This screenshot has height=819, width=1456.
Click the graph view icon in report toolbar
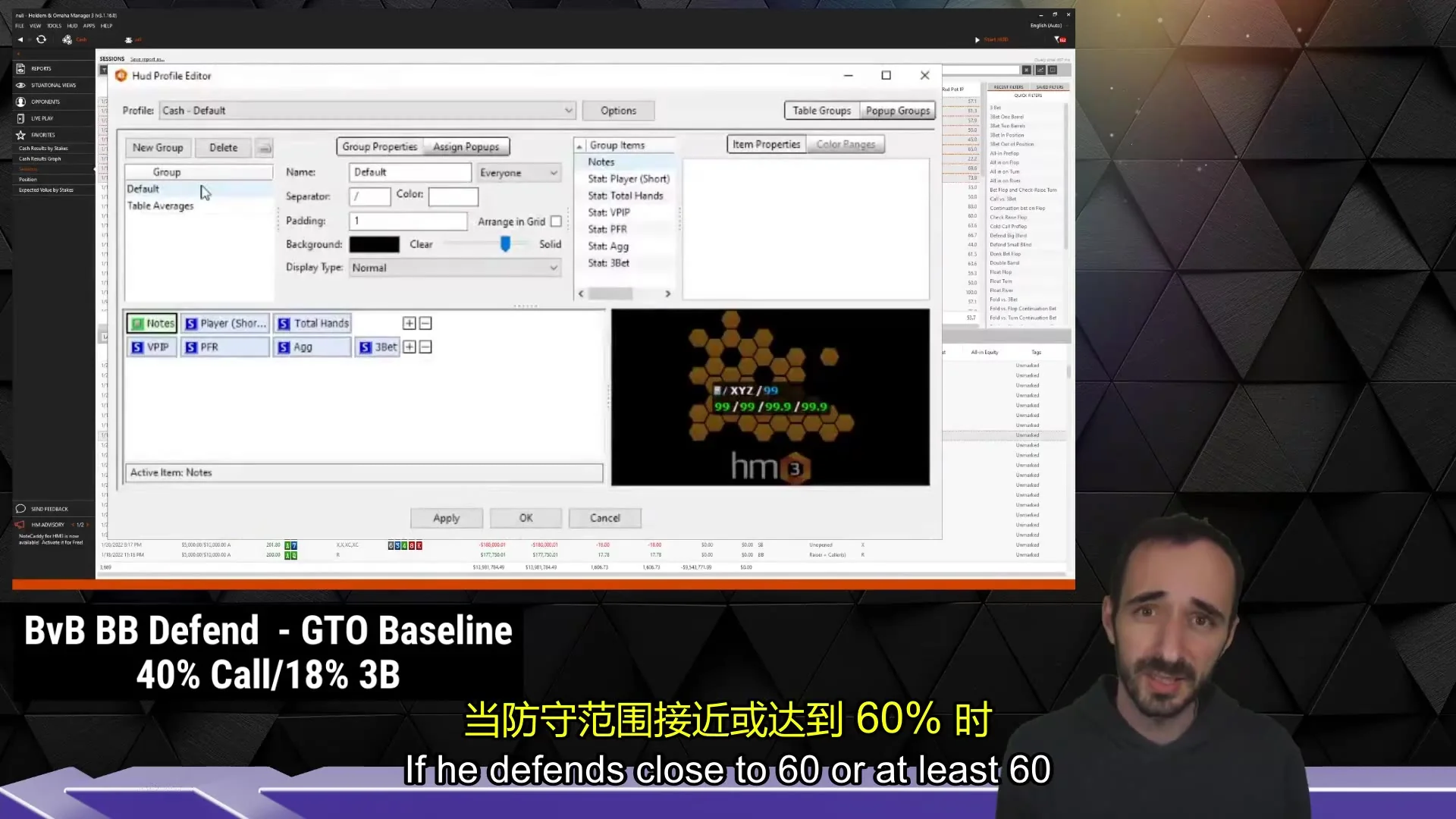[1040, 70]
